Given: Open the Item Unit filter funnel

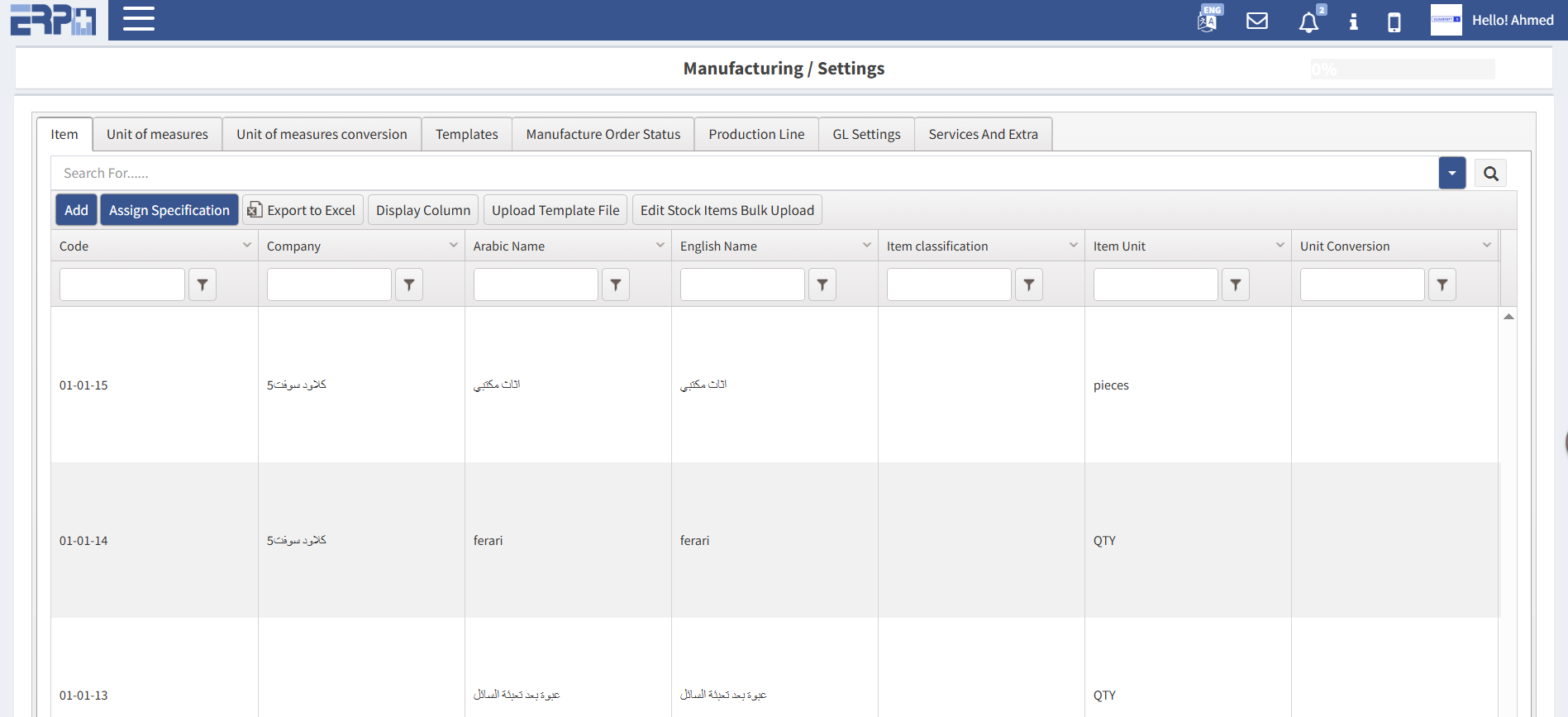Looking at the screenshot, I should pyautogui.click(x=1235, y=284).
